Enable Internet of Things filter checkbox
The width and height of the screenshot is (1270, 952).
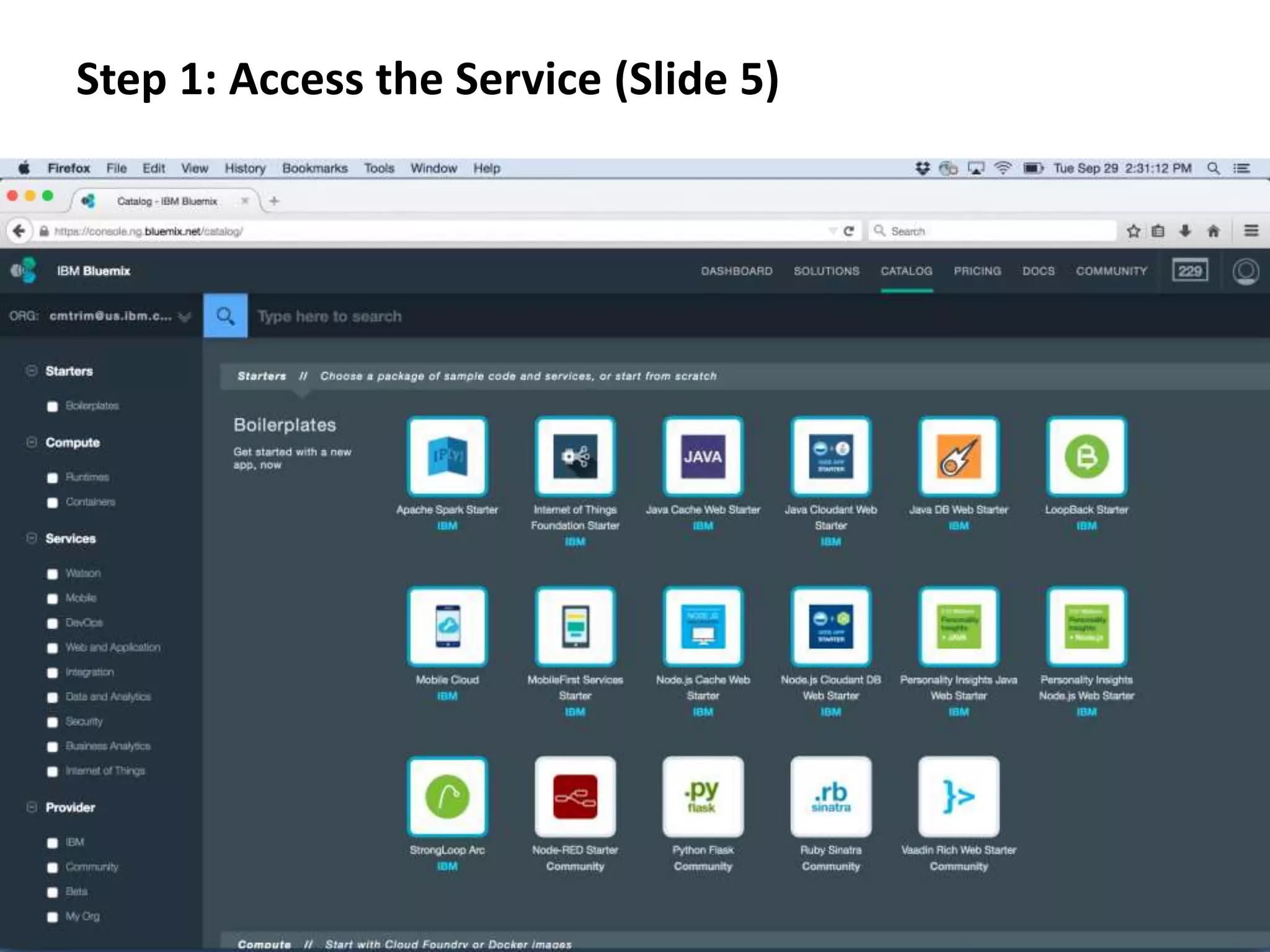pos(53,772)
